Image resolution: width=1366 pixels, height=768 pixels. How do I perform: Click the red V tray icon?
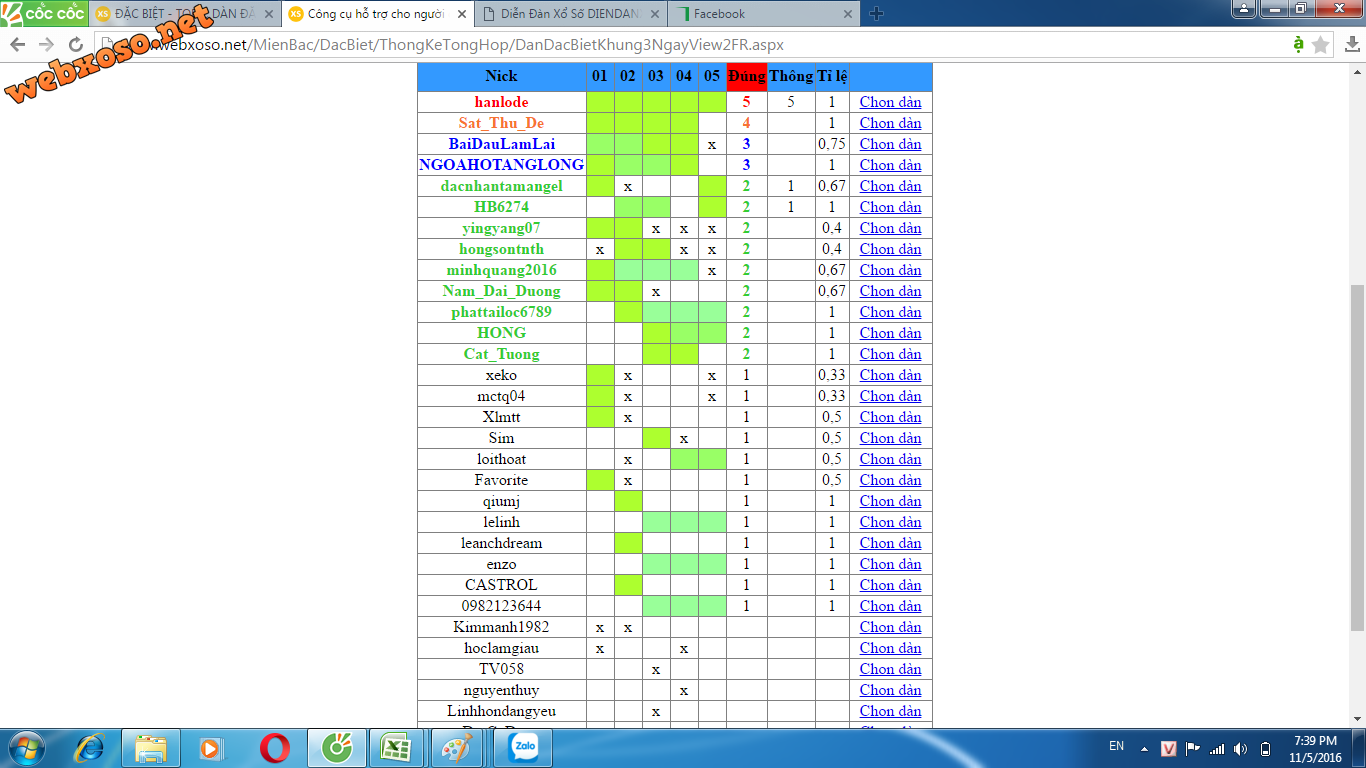[x=1169, y=748]
